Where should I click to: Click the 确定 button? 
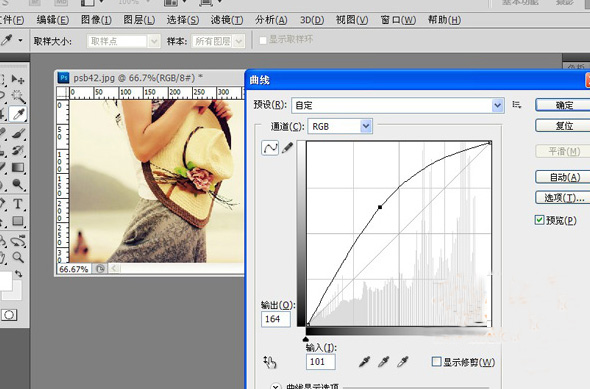point(563,105)
